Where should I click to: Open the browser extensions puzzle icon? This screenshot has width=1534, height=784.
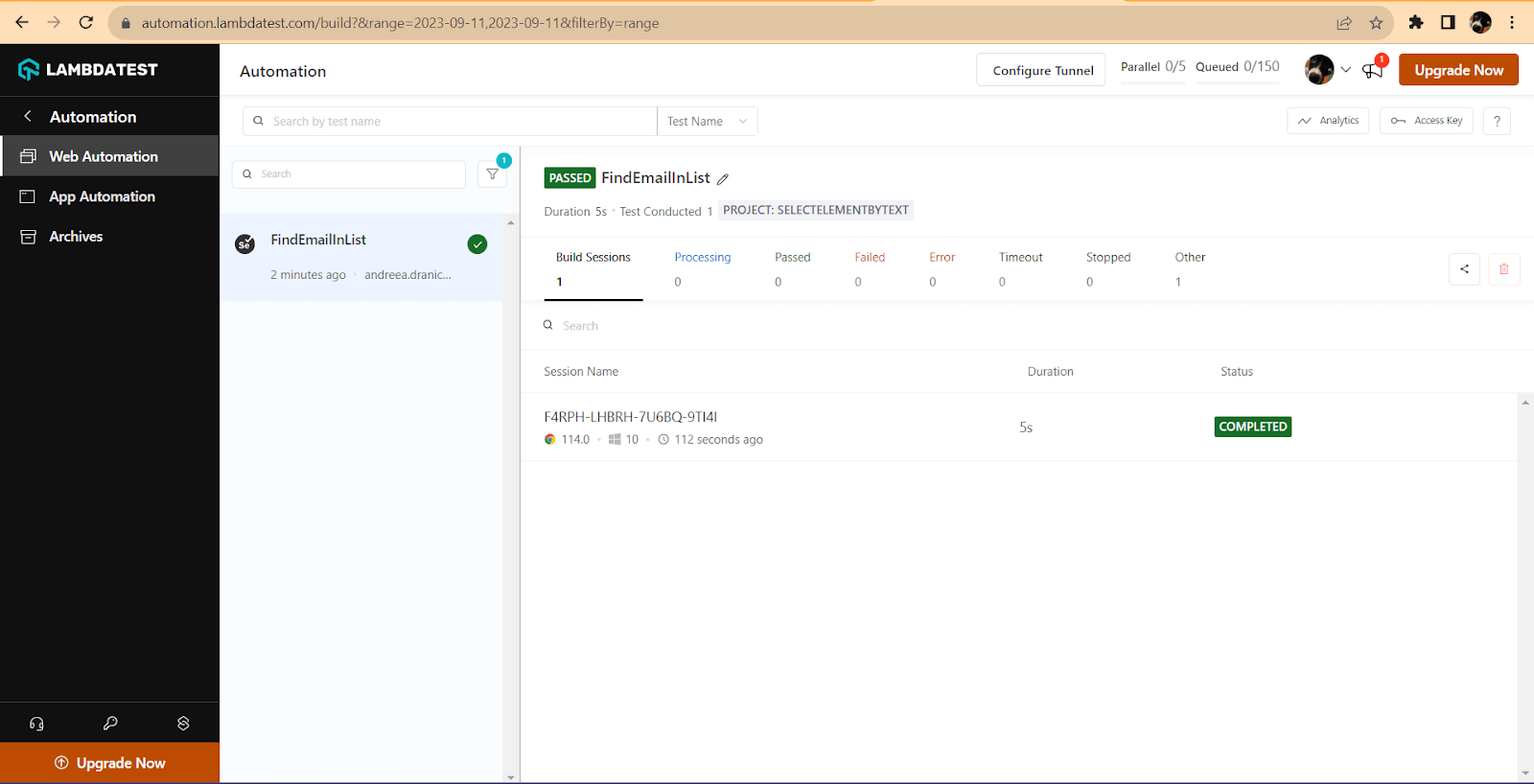click(x=1415, y=22)
